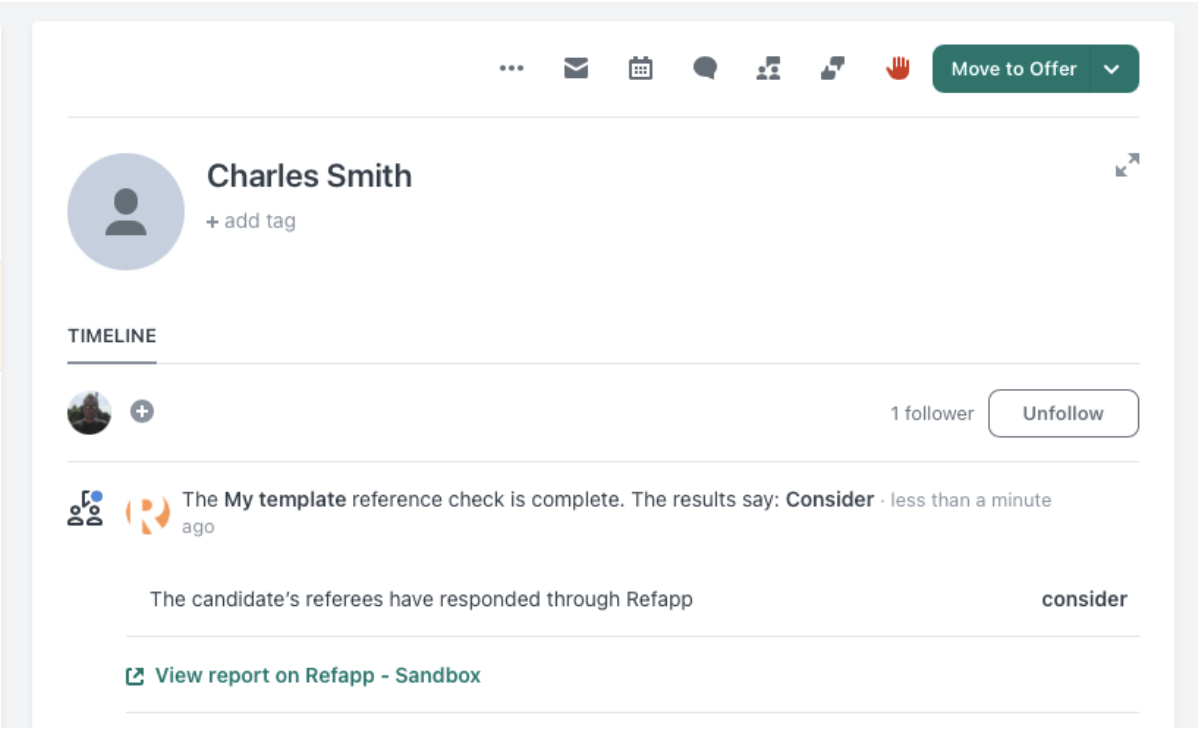The height and width of the screenshot is (730, 1200).
Task: Open View report on Refapp - Sandbox
Action: 316,675
